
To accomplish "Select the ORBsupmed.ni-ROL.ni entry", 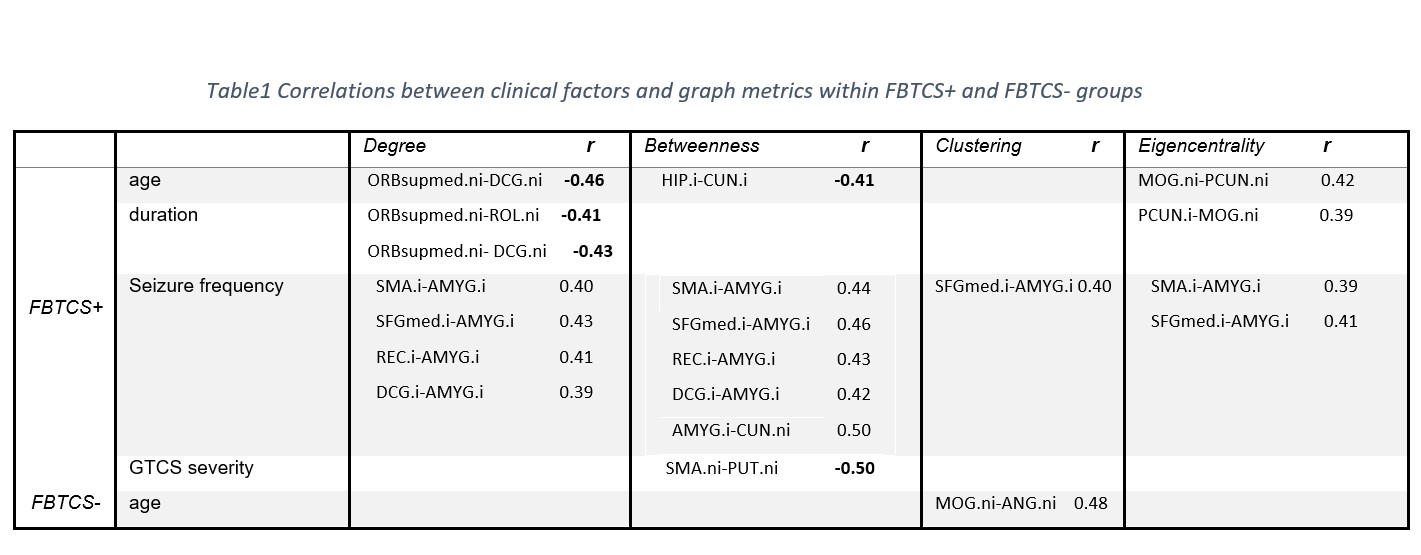I will click(x=453, y=215).
